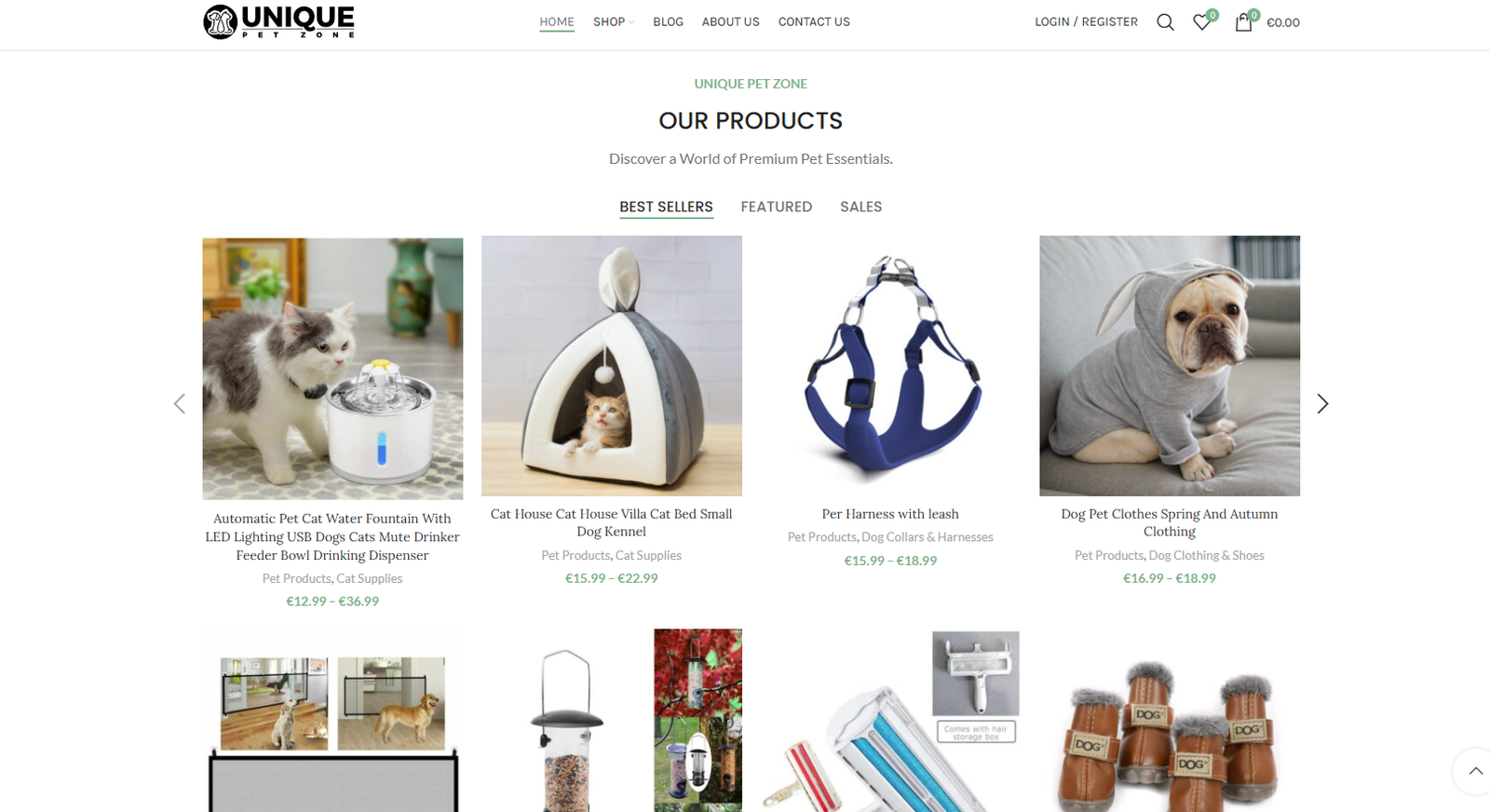Open the Per Harness with leash product

coord(890,514)
